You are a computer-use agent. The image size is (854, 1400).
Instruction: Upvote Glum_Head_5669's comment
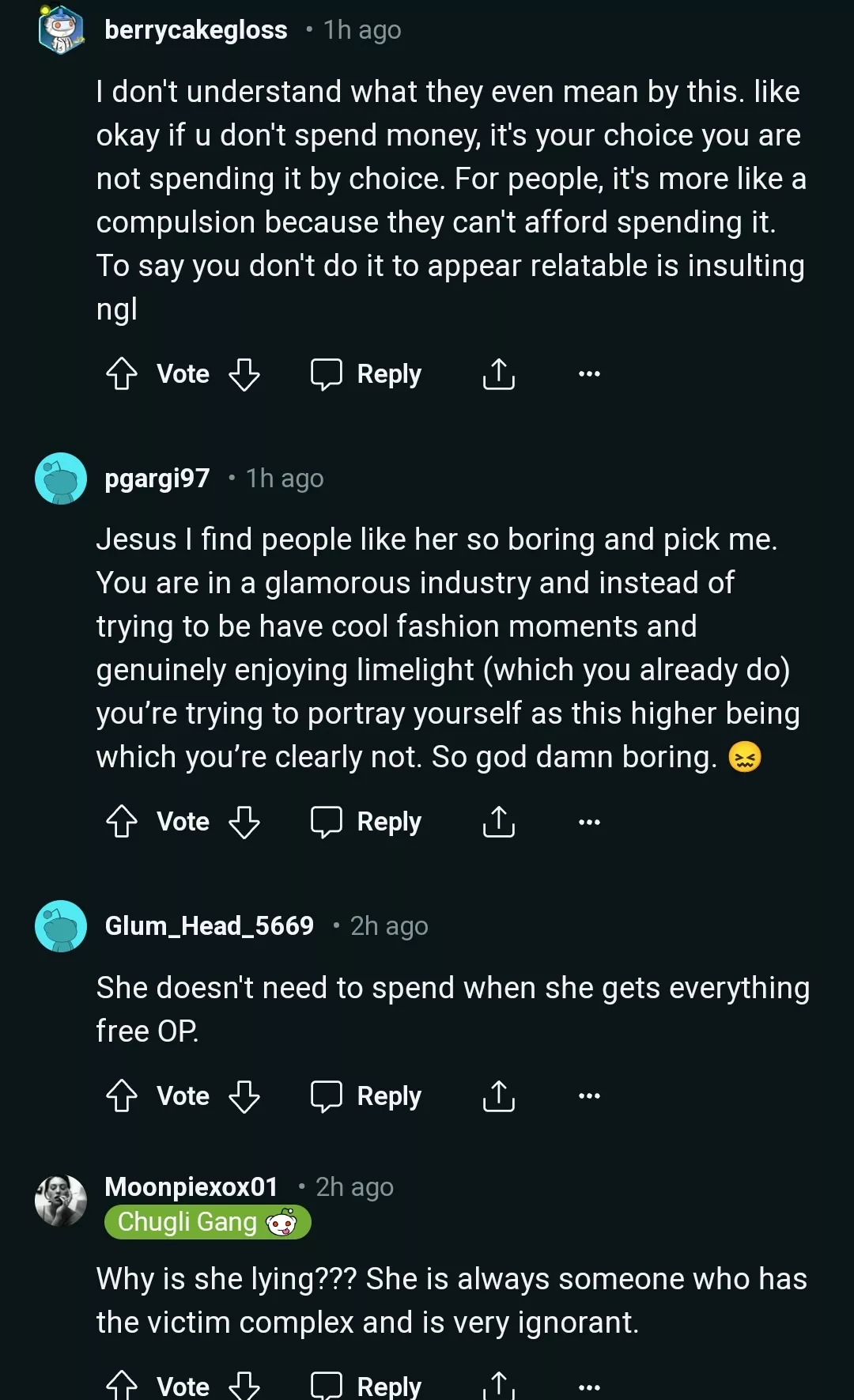pos(122,1096)
